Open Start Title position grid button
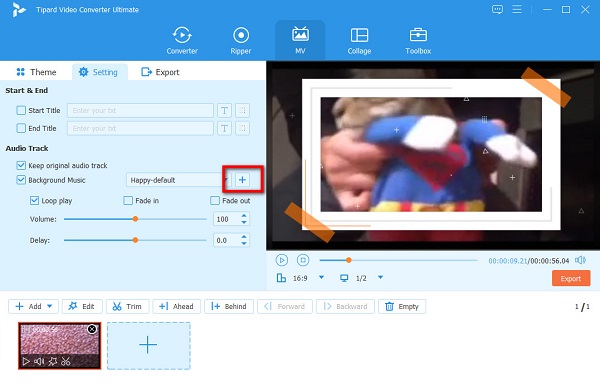 tap(242, 111)
